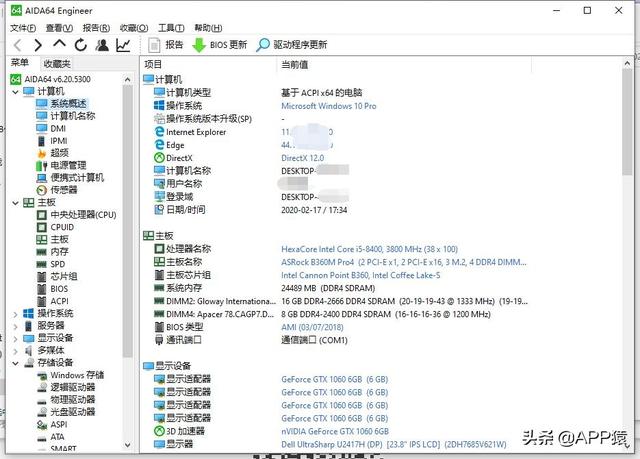Select 传感器 sensor tree item
This screenshot has height=459, width=640.
click(x=57, y=190)
